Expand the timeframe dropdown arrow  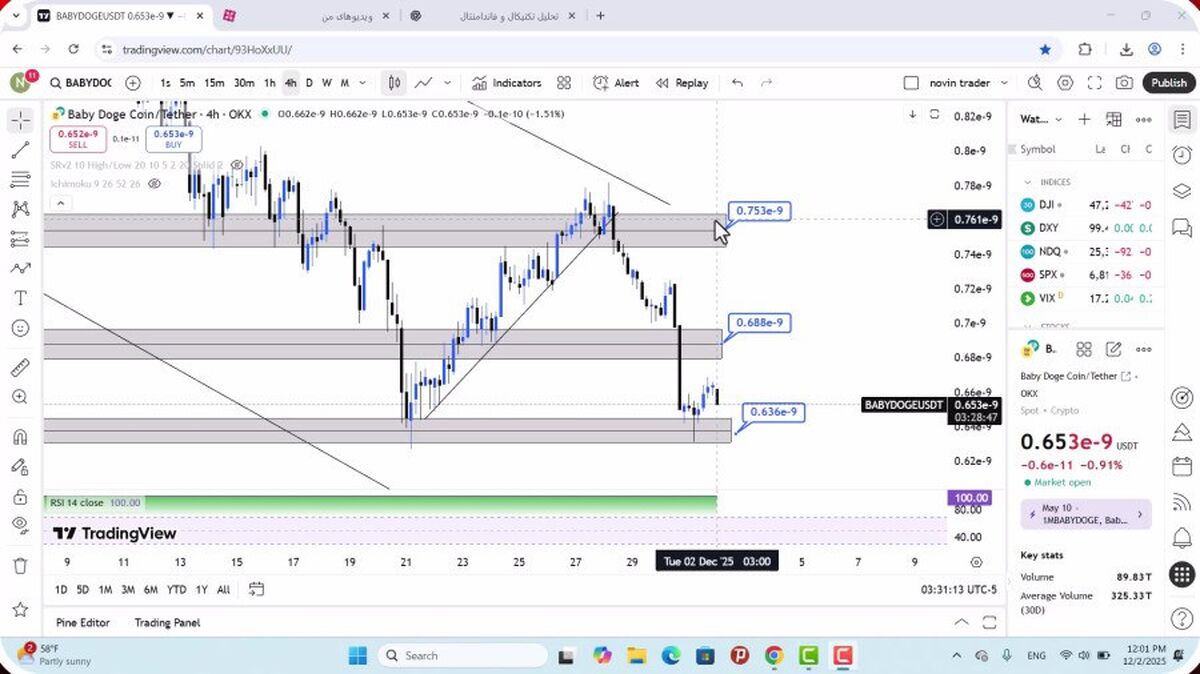pyautogui.click(x=362, y=83)
